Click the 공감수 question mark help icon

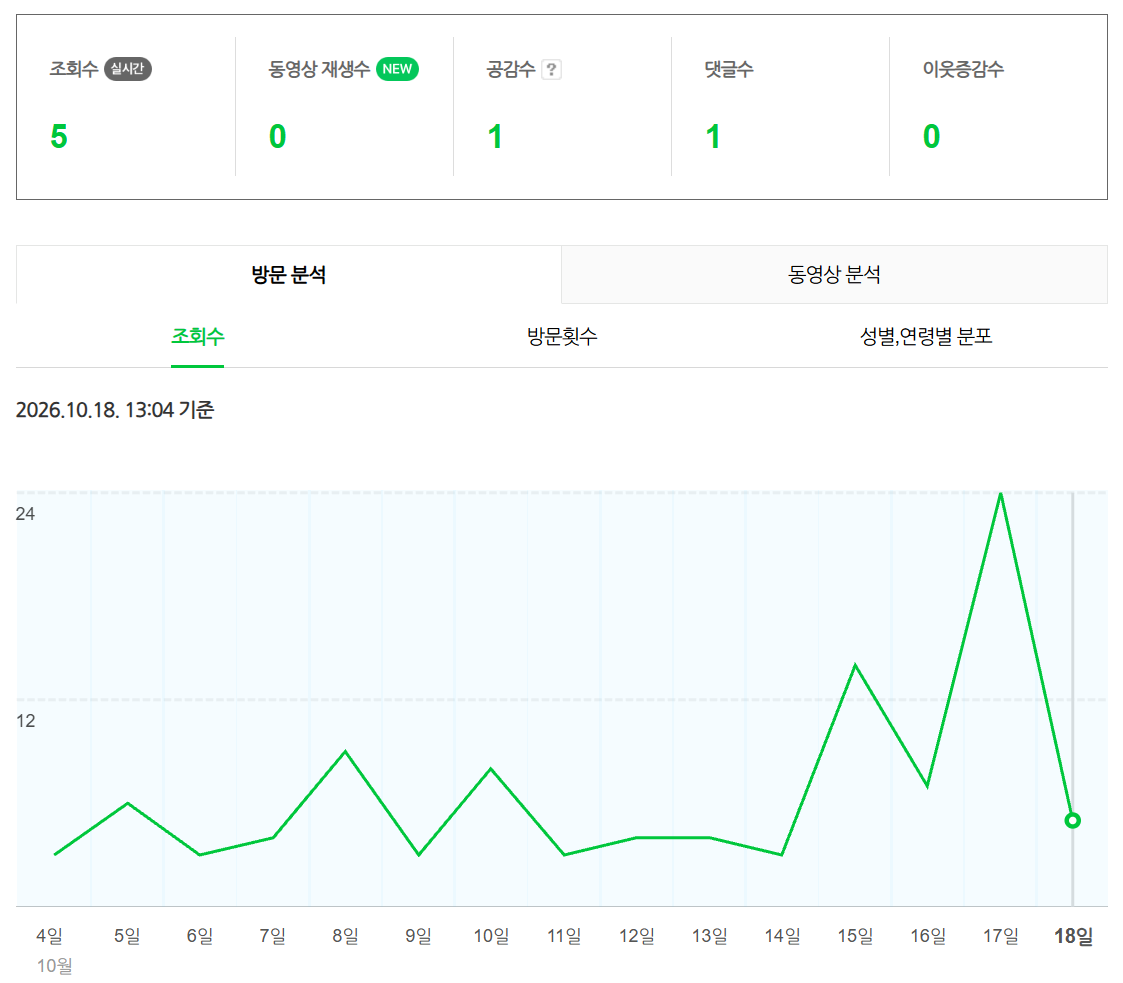(x=551, y=69)
